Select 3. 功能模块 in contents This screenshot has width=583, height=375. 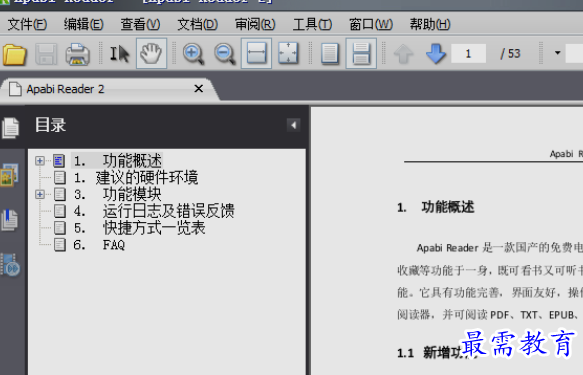[117, 194]
